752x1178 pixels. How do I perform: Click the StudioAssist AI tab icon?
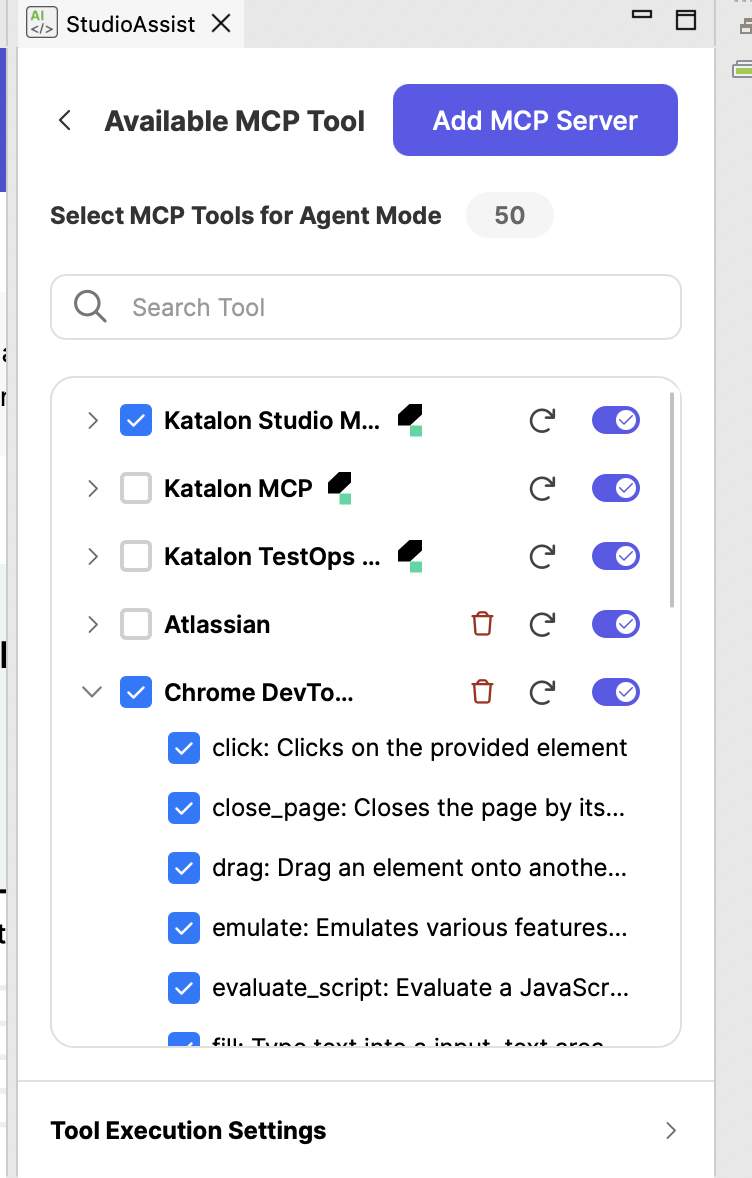tap(41, 23)
